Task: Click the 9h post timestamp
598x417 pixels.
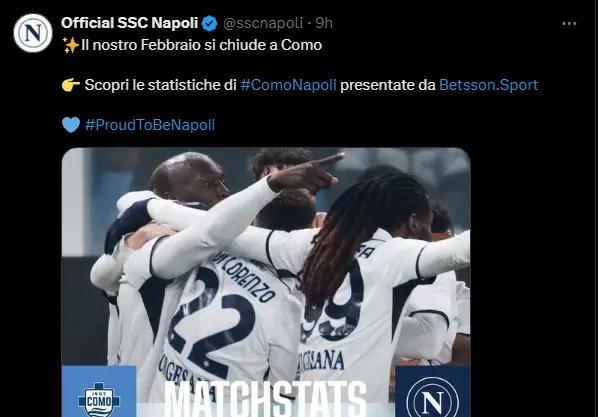Action: pos(324,23)
